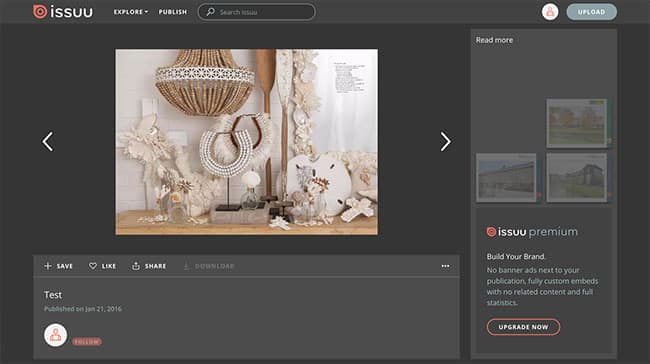Click the Read more heading
The height and width of the screenshot is (364, 650).
(x=494, y=40)
